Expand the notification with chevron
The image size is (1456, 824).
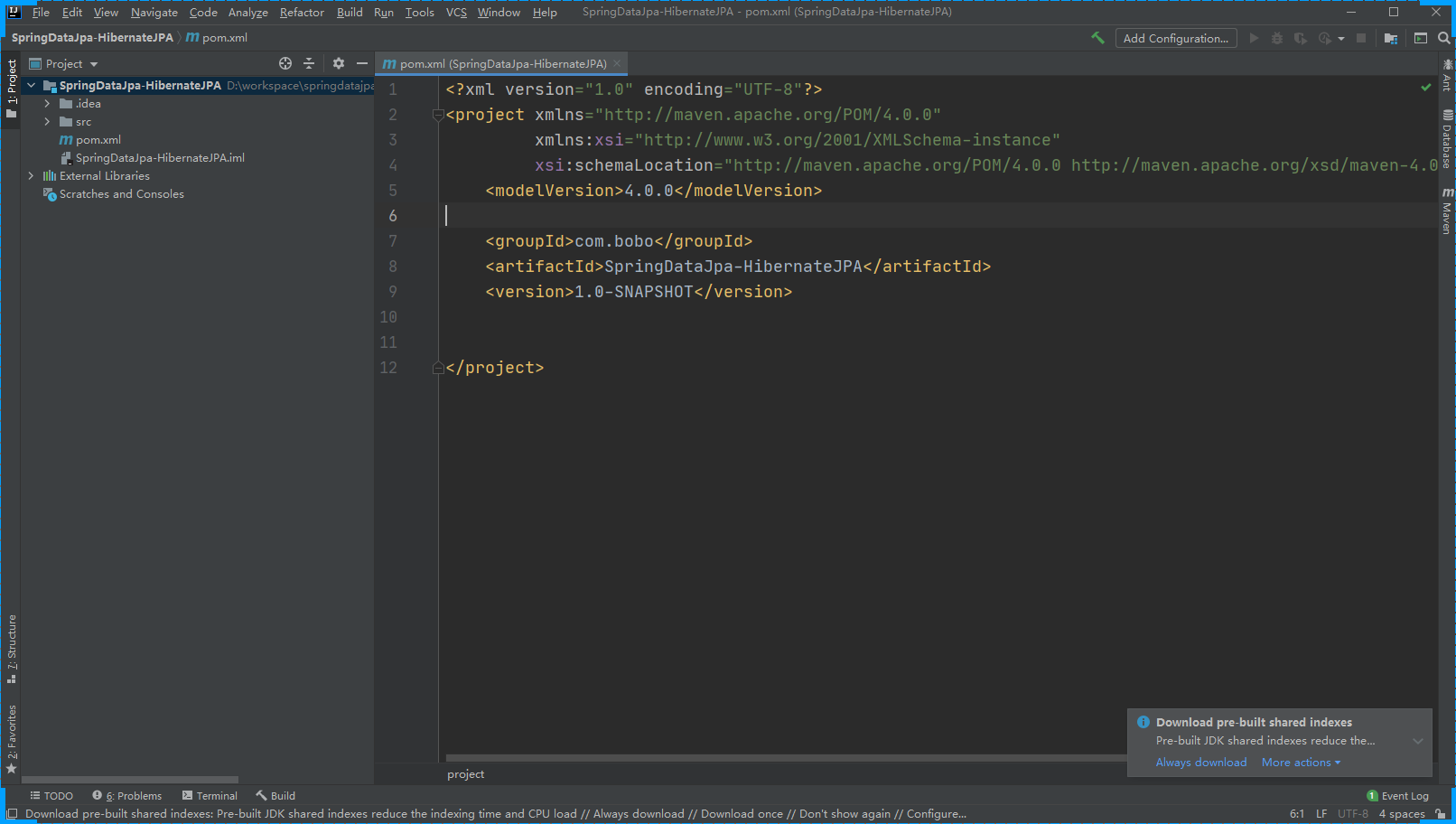[1418, 741]
